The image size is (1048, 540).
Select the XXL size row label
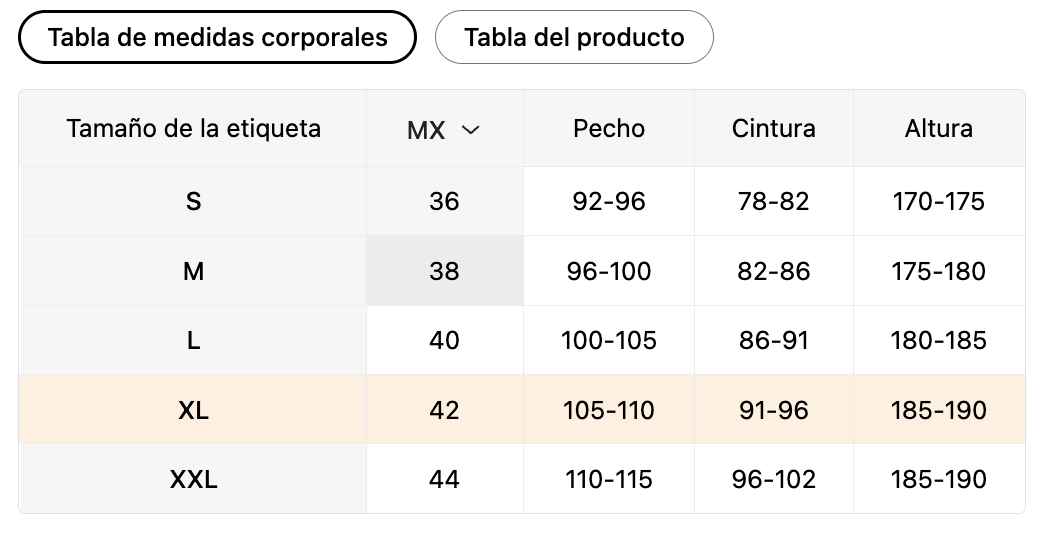pyautogui.click(x=193, y=479)
